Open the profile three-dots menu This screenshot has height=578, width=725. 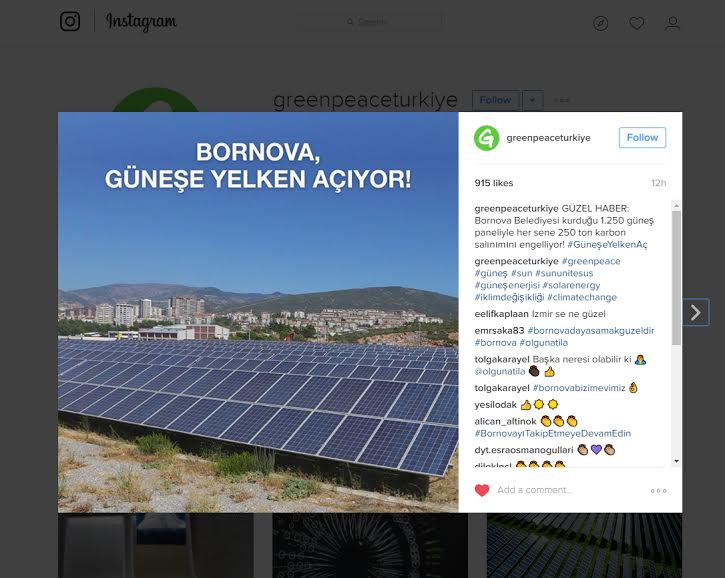pyautogui.click(x=562, y=100)
